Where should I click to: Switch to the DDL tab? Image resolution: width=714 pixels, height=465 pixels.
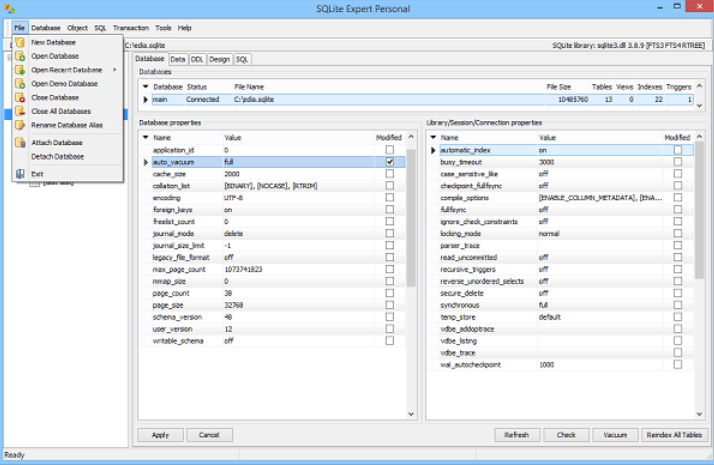(x=198, y=59)
